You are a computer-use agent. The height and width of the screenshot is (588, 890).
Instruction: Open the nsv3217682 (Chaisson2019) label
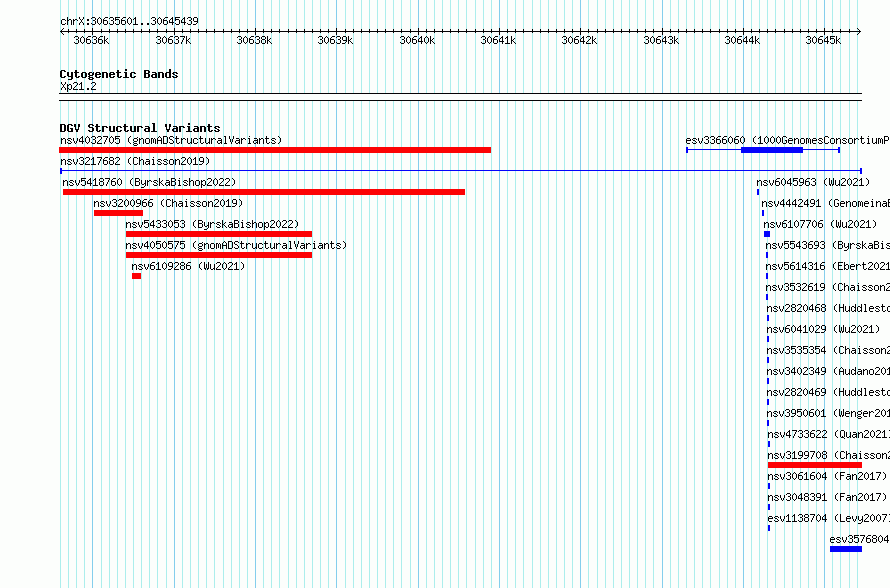135,161
